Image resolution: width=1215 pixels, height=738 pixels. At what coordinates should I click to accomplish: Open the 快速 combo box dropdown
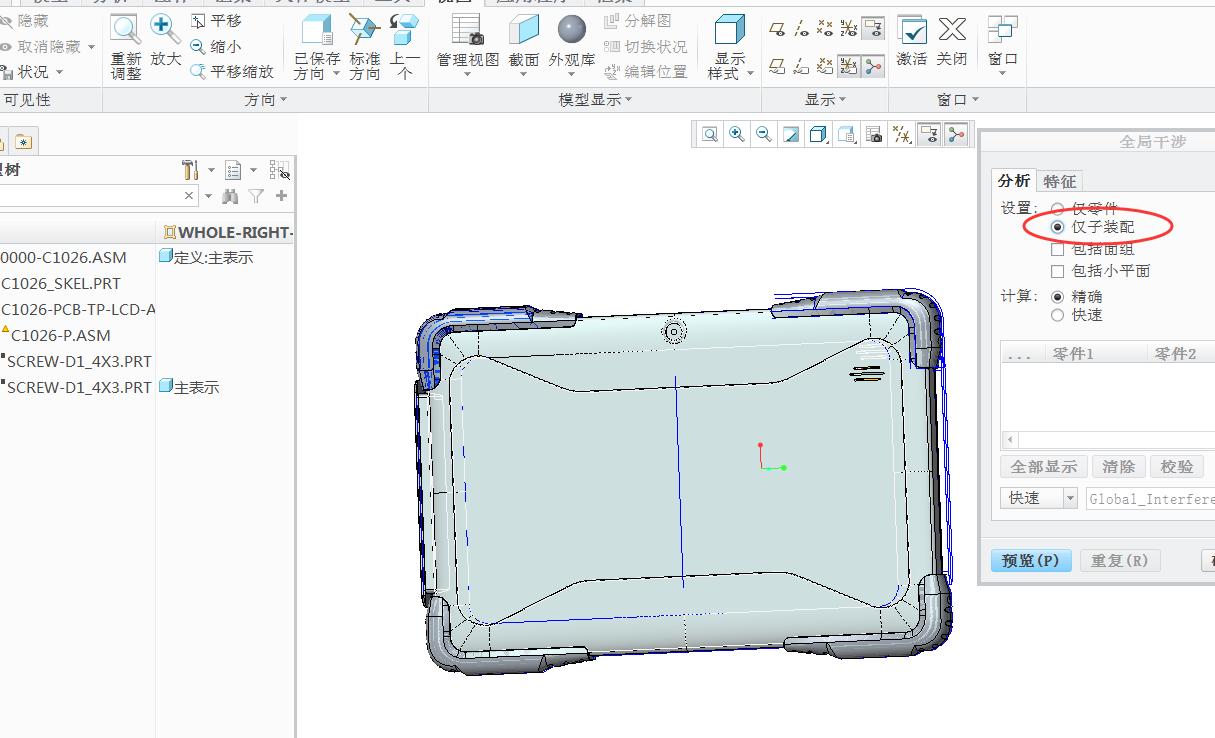[1069, 498]
